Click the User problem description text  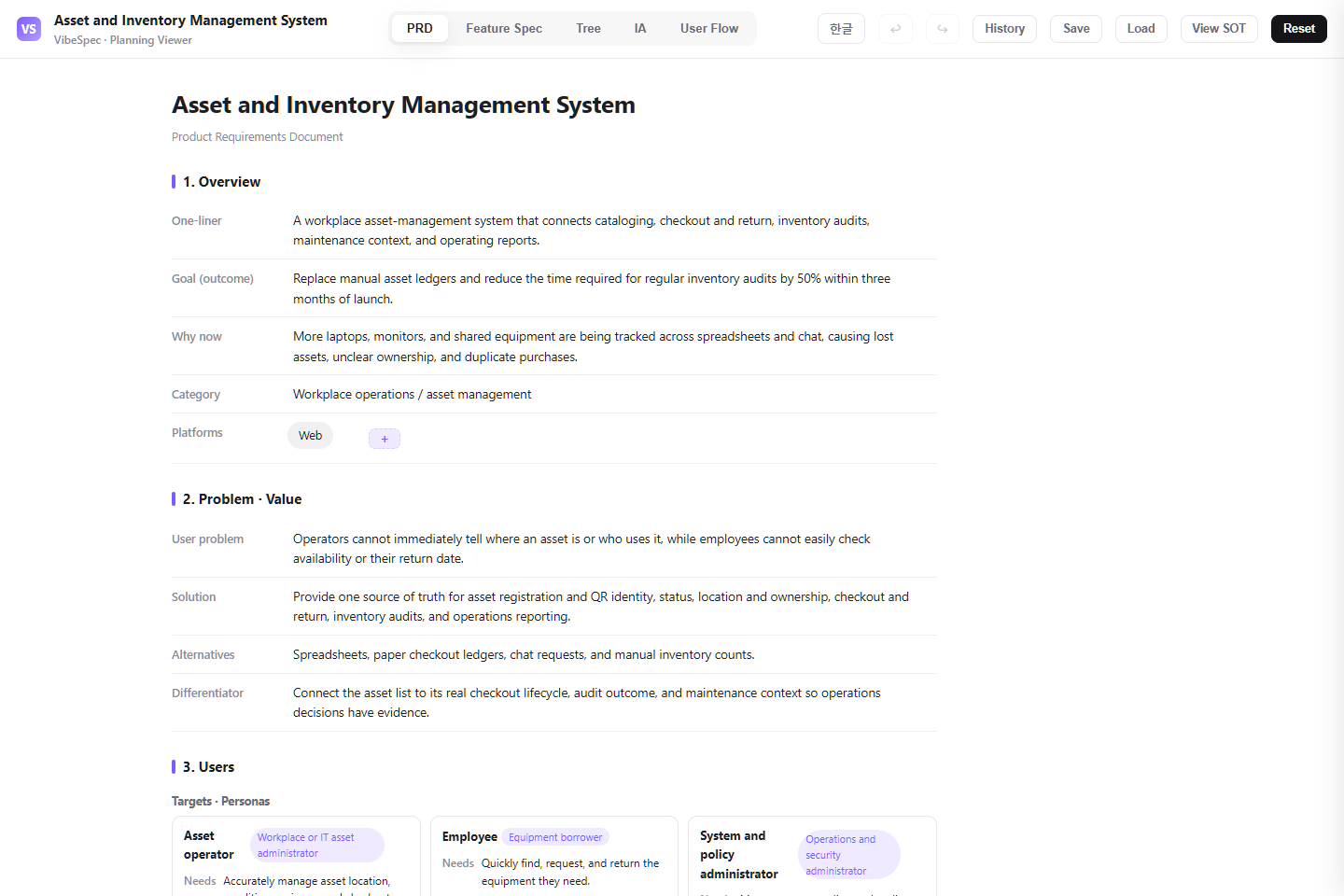581,549
